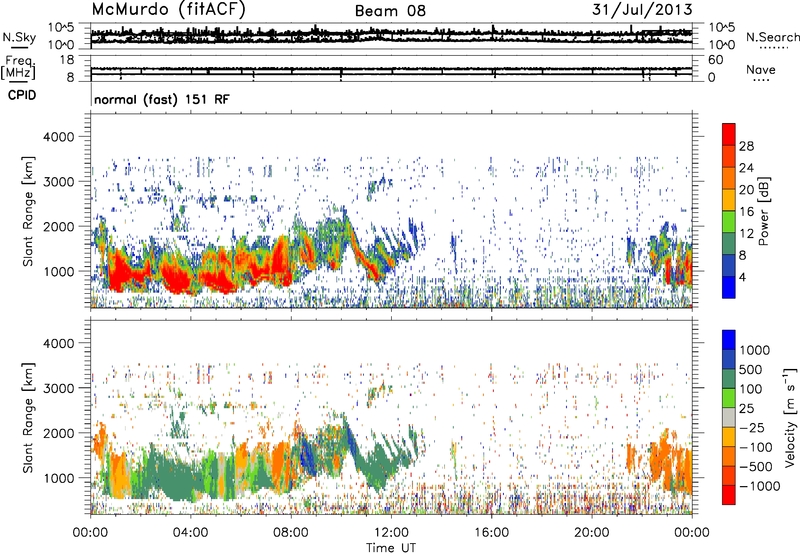
Task: Click the right 10^0 noise axis tick
Action: tap(721, 45)
